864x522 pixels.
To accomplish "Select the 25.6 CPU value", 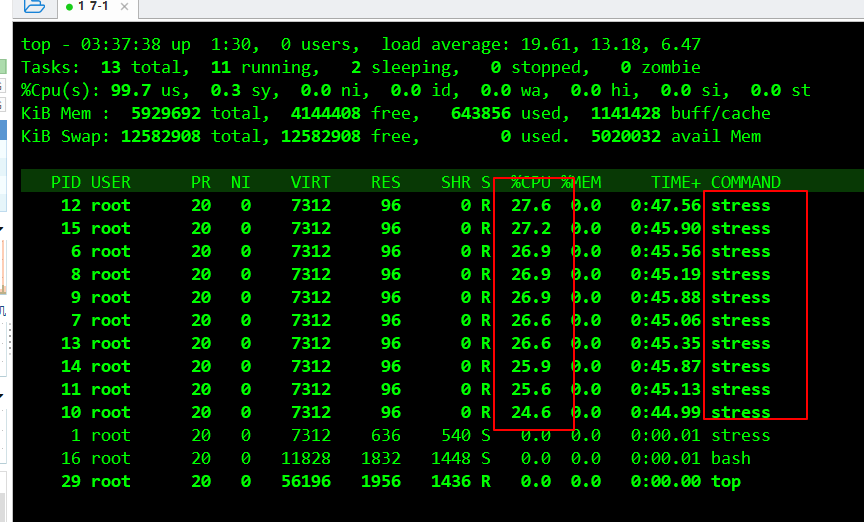I will 531,390.
